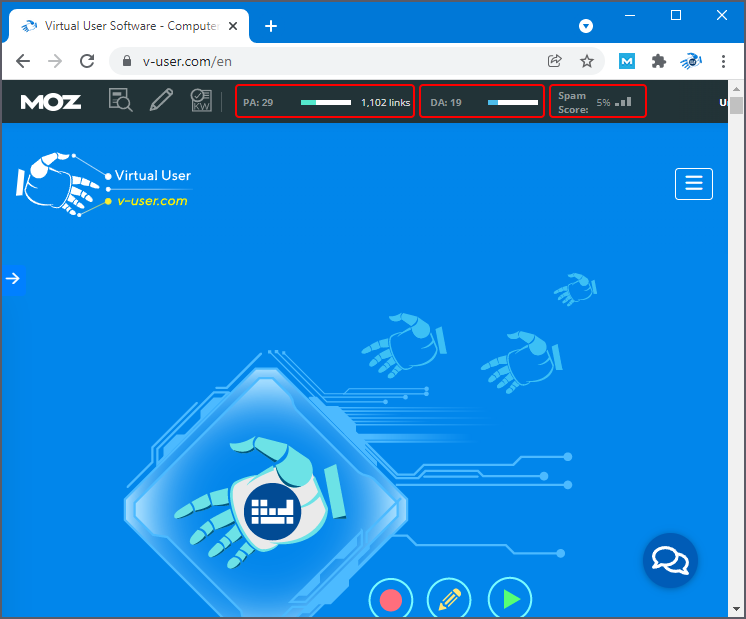Open the hamburger navigation menu
The image size is (746, 619).
coord(694,184)
